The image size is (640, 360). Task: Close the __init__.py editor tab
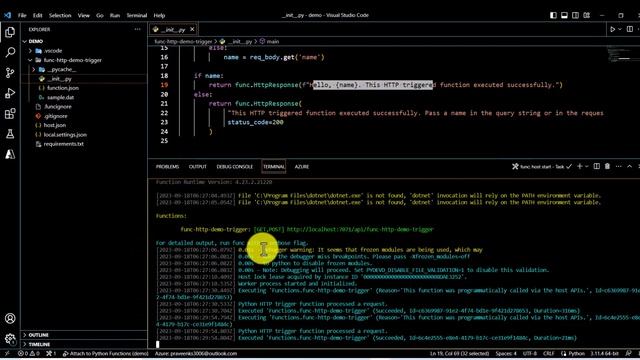192,29
